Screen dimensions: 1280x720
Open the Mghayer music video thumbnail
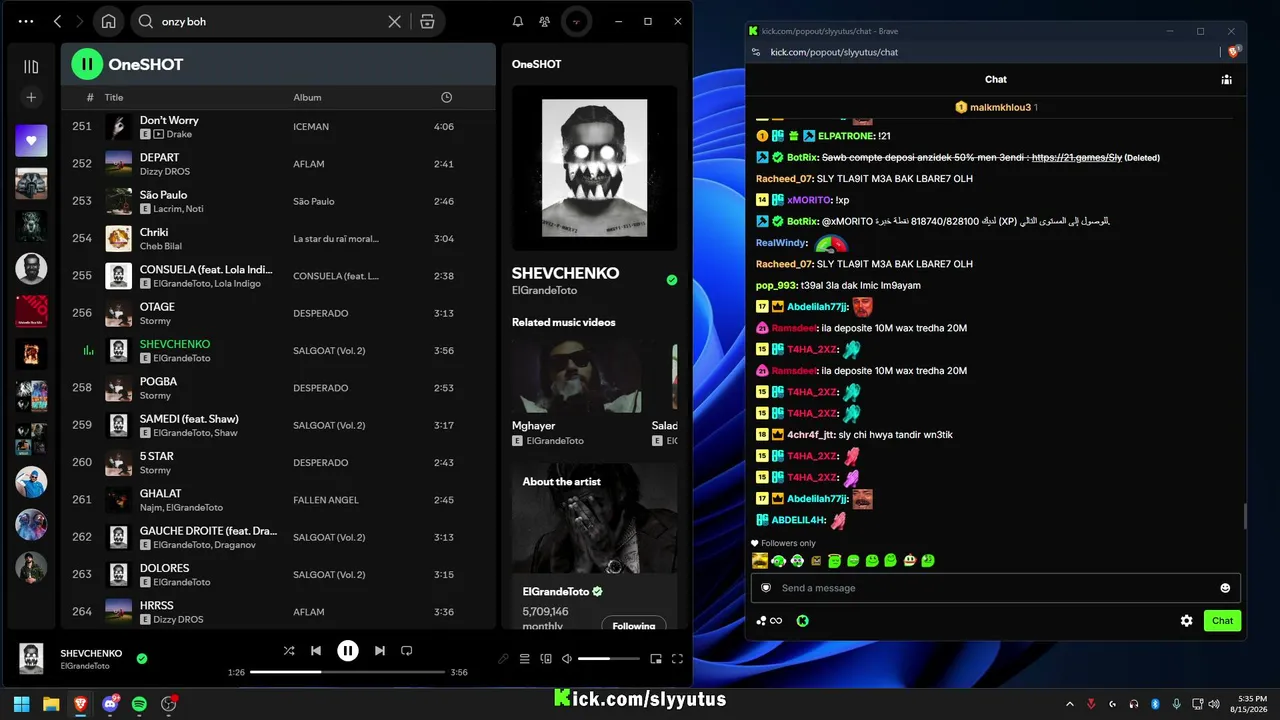point(576,376)
